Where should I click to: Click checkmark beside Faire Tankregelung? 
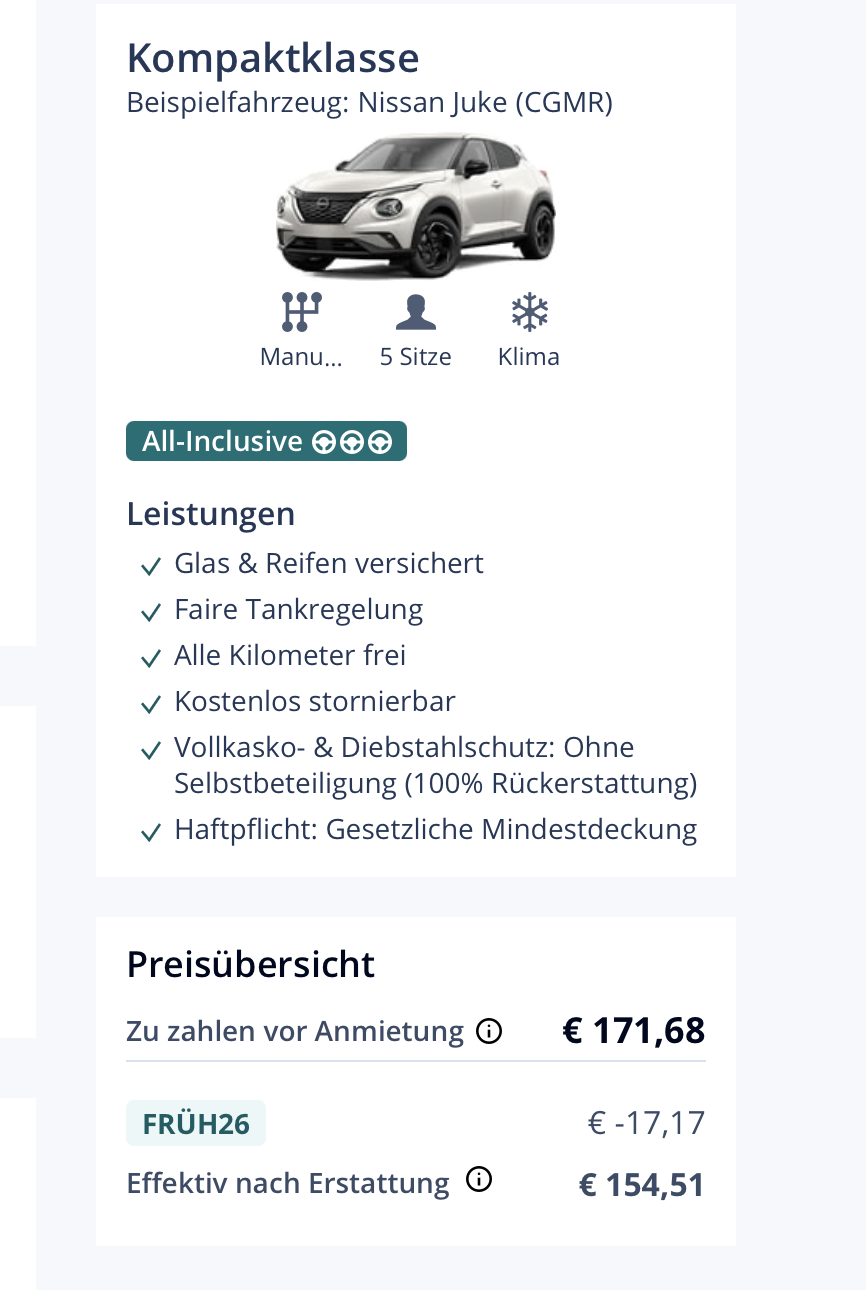pyautogui.click(x=151, y=613)
